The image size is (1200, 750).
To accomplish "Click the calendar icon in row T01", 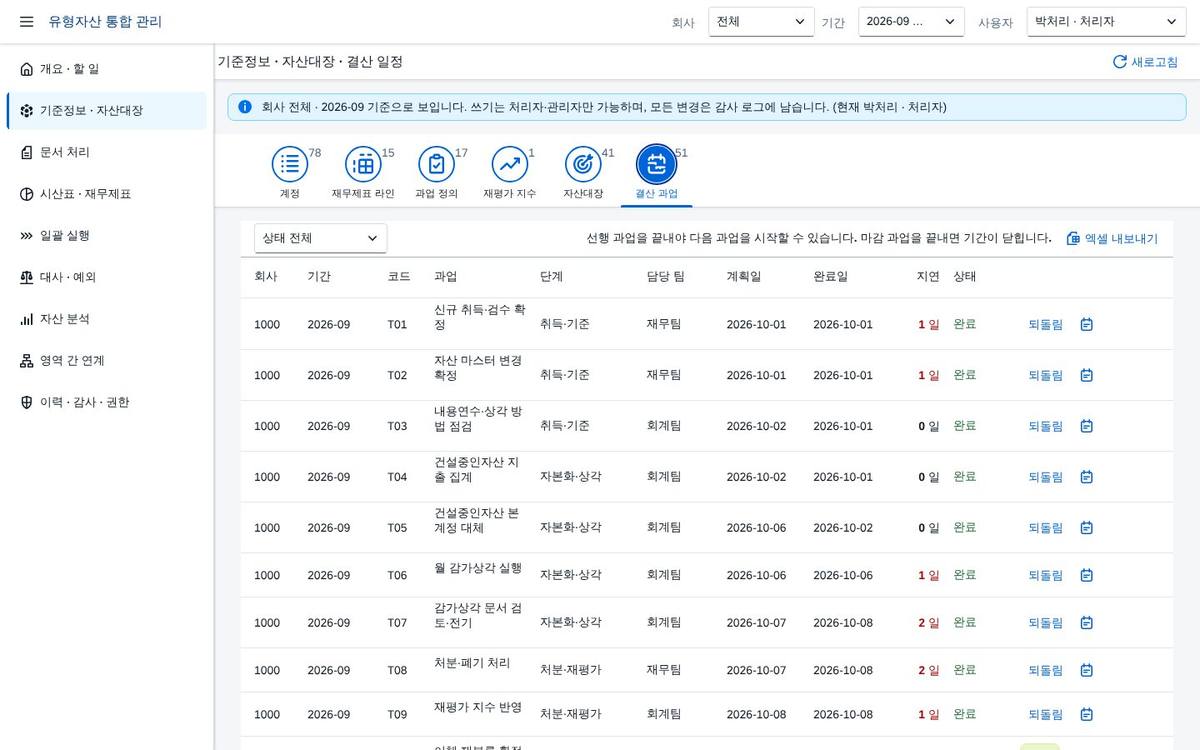I will 1087,325.
